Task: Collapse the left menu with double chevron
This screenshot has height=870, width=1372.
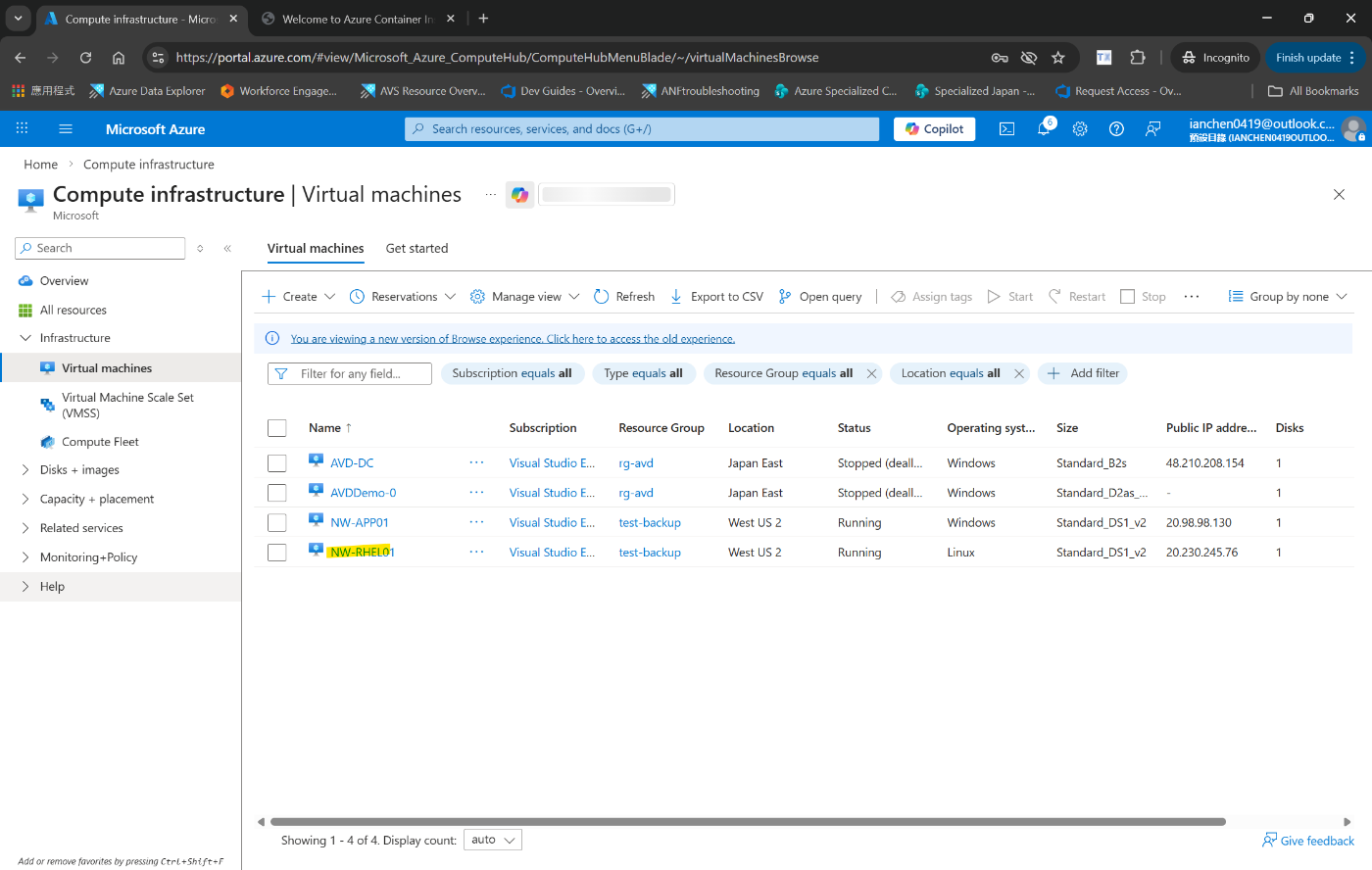Action: pos(227,248)
